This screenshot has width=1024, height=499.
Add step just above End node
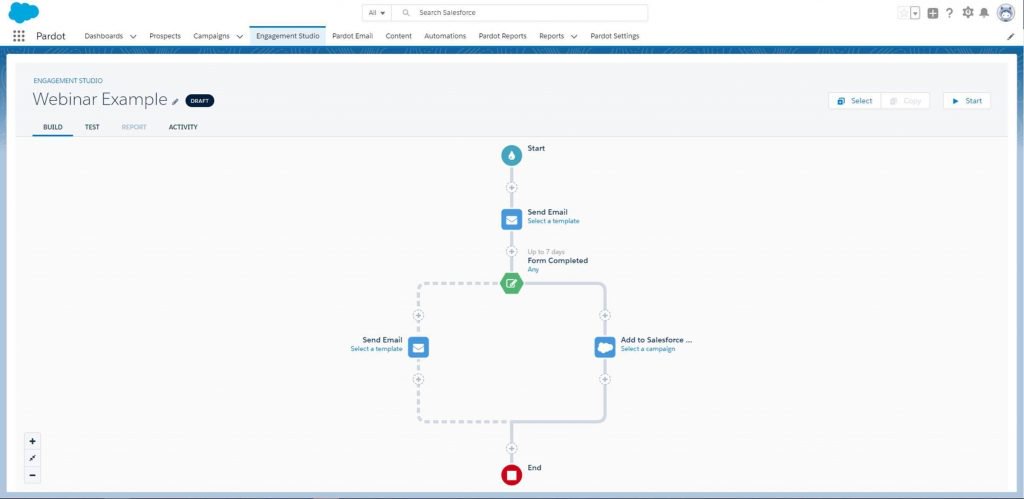pos(511,449)
